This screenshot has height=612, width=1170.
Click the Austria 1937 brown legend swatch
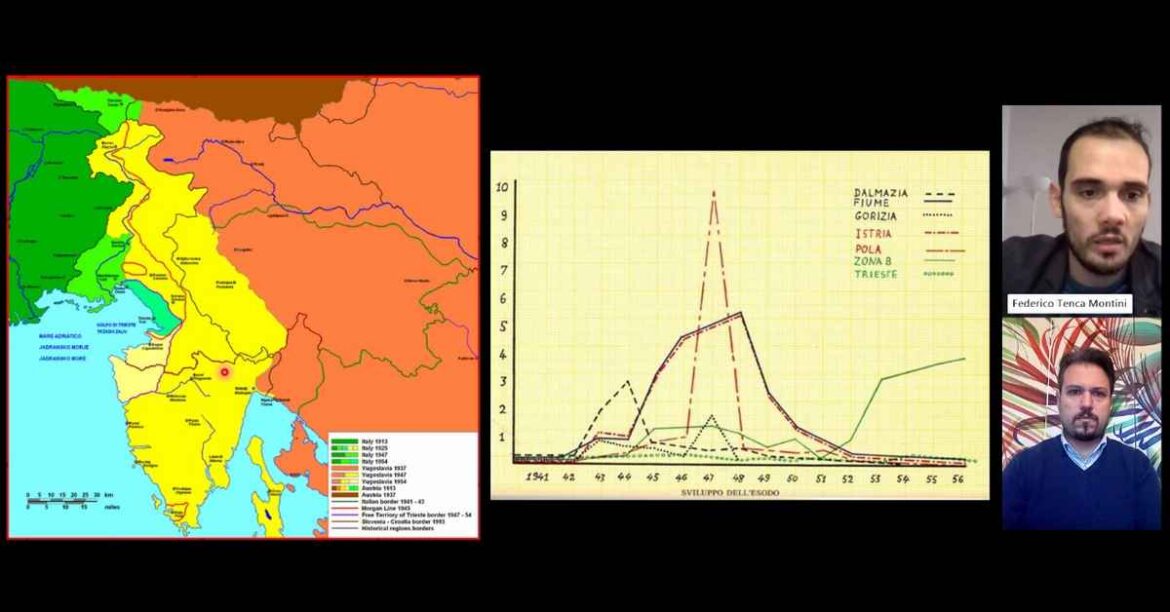pos(345,495)
